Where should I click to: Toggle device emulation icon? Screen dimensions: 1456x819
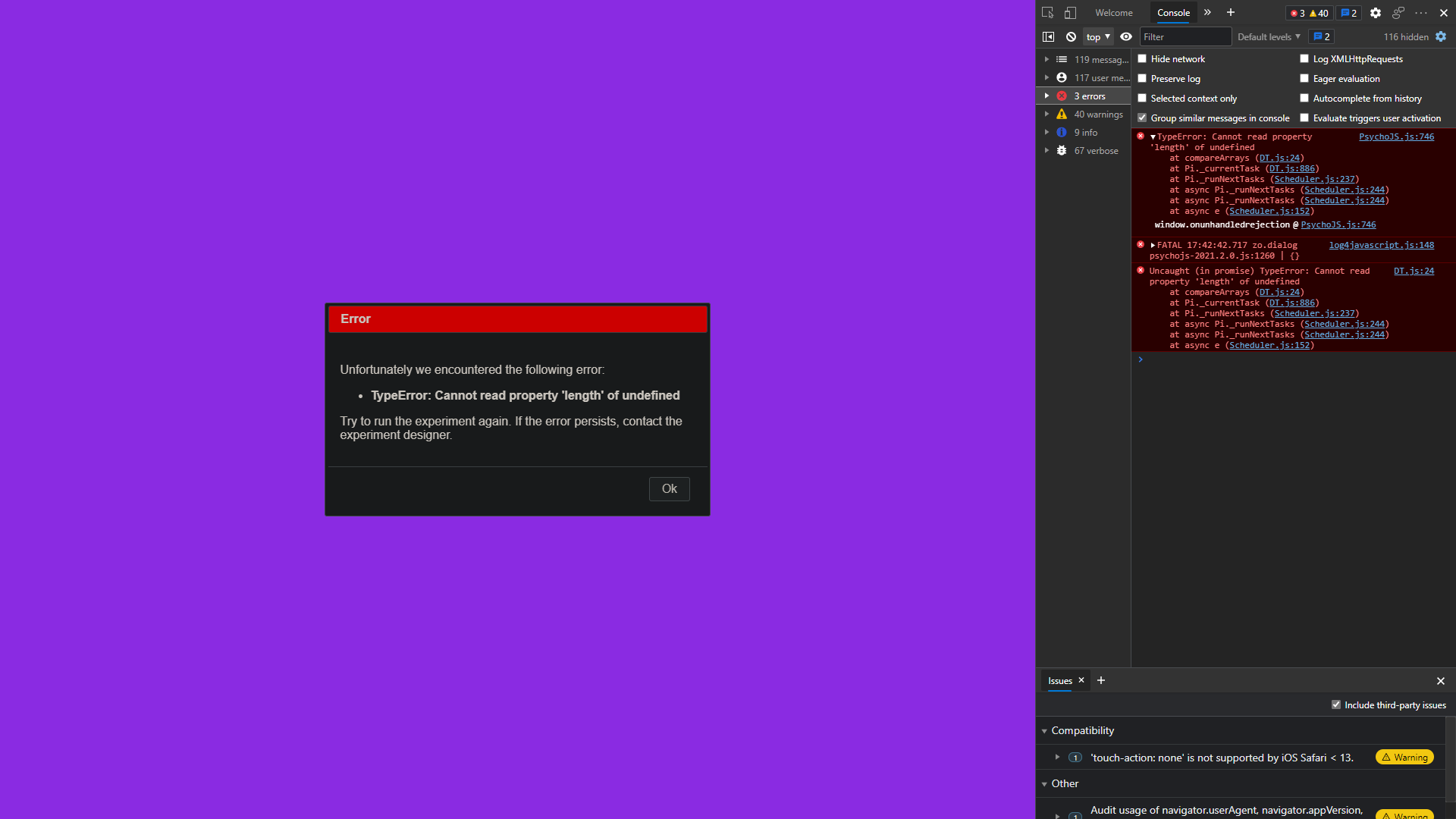coord(1070,13)
